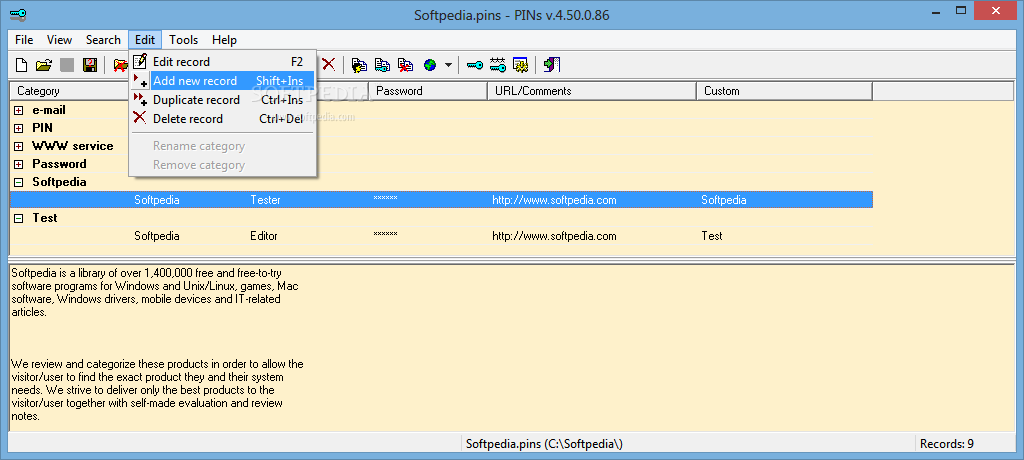Open a file using the folder toolbar icon
The width and height of the screenshot is (1024, 460).
coord(43,65)
